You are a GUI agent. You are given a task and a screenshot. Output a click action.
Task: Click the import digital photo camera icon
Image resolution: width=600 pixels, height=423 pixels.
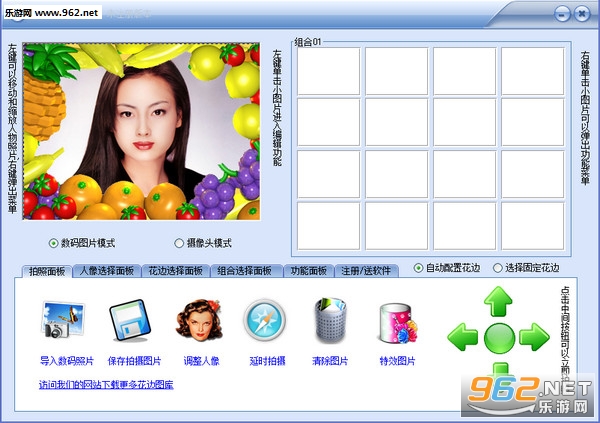click(63, 320)
